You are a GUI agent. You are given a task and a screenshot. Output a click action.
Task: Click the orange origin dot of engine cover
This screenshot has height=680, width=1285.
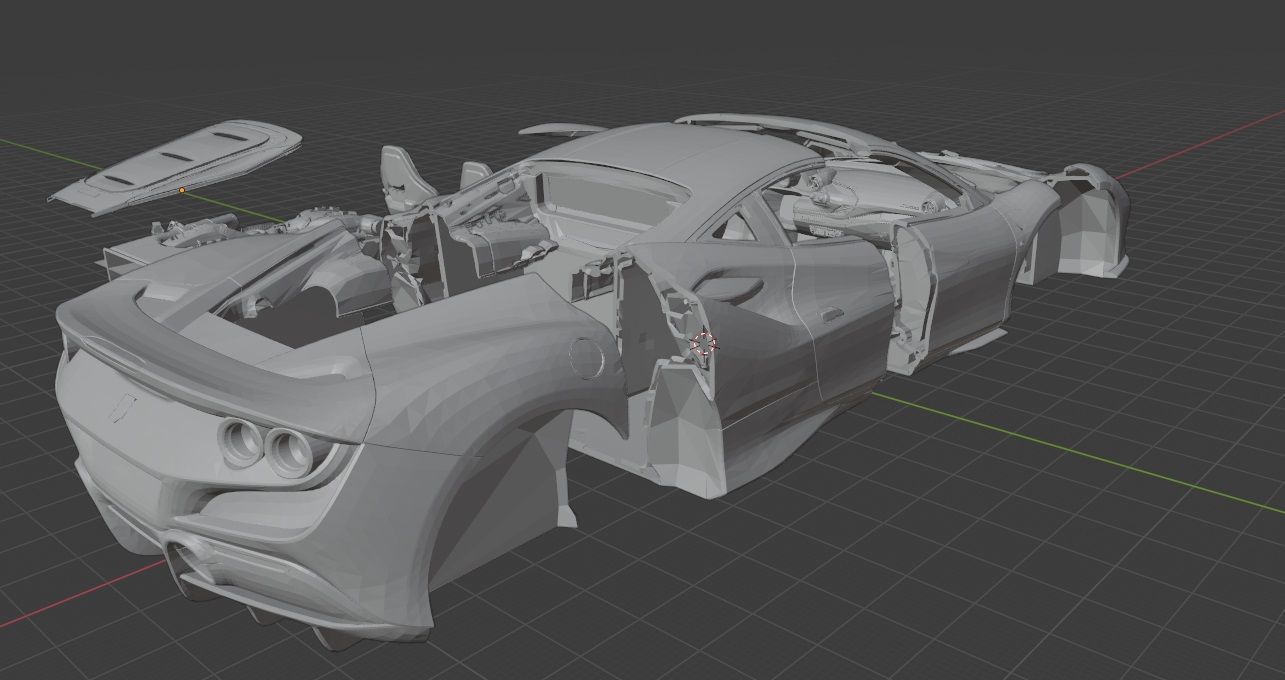182,190
